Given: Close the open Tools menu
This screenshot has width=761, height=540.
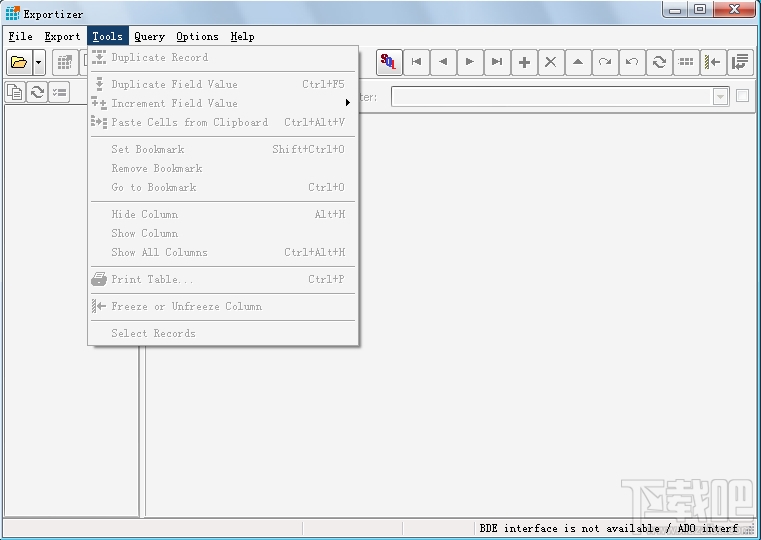Looking at the screenshot, I should 108,36.
